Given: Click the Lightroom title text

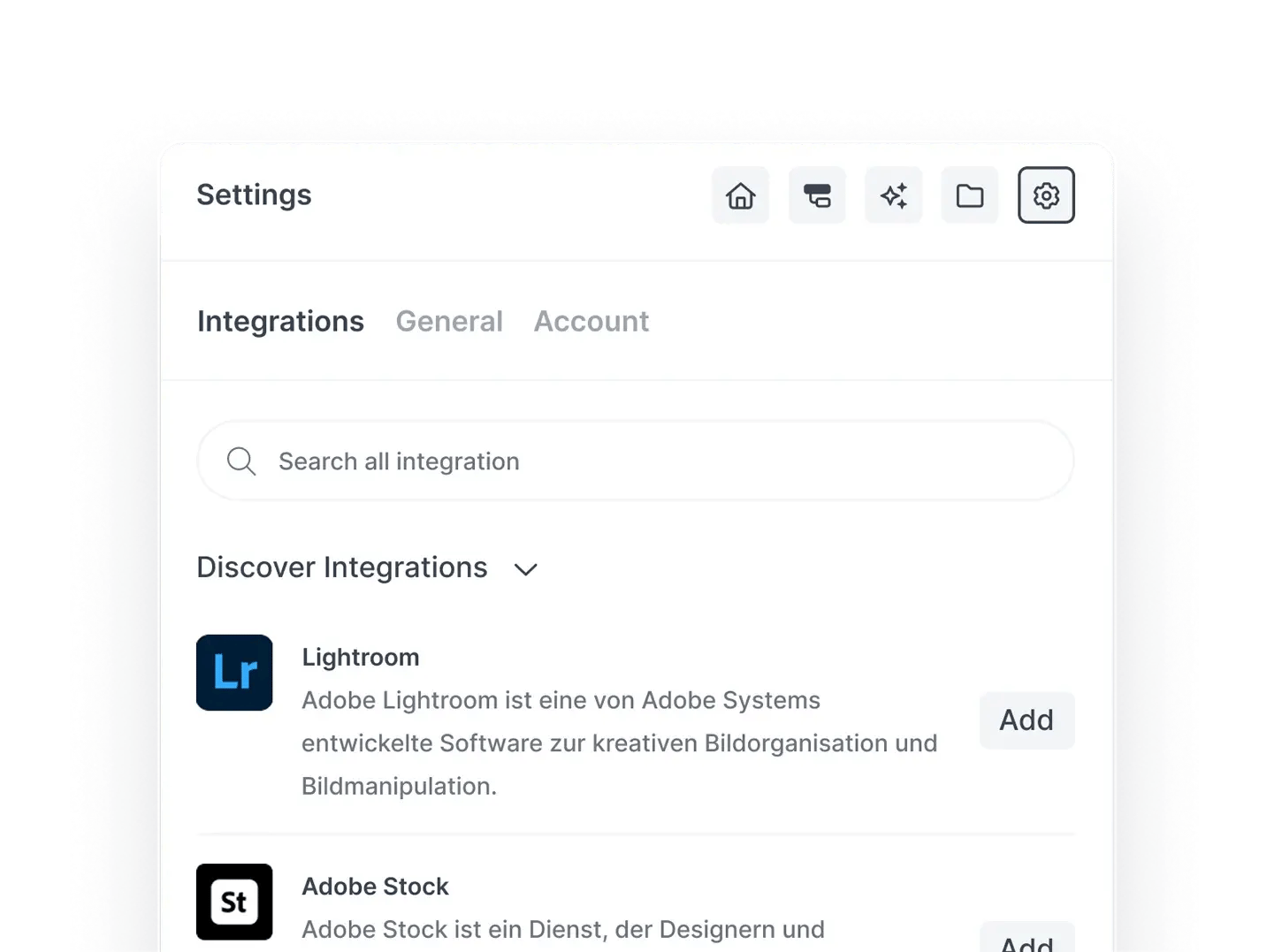Looking at the screenshot, I should [x=361, y=658].
